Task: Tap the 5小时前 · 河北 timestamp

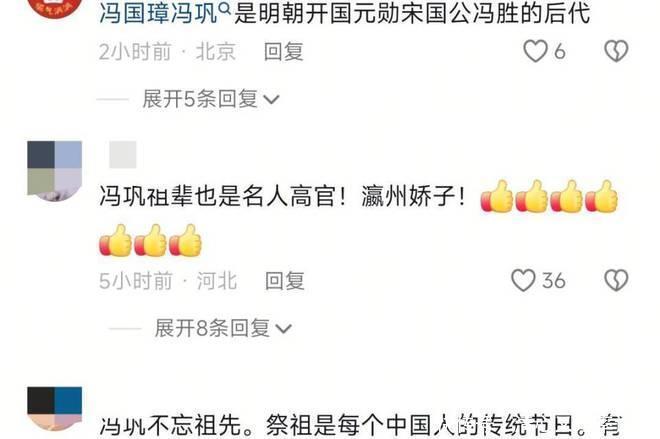Action: point(168,281)
